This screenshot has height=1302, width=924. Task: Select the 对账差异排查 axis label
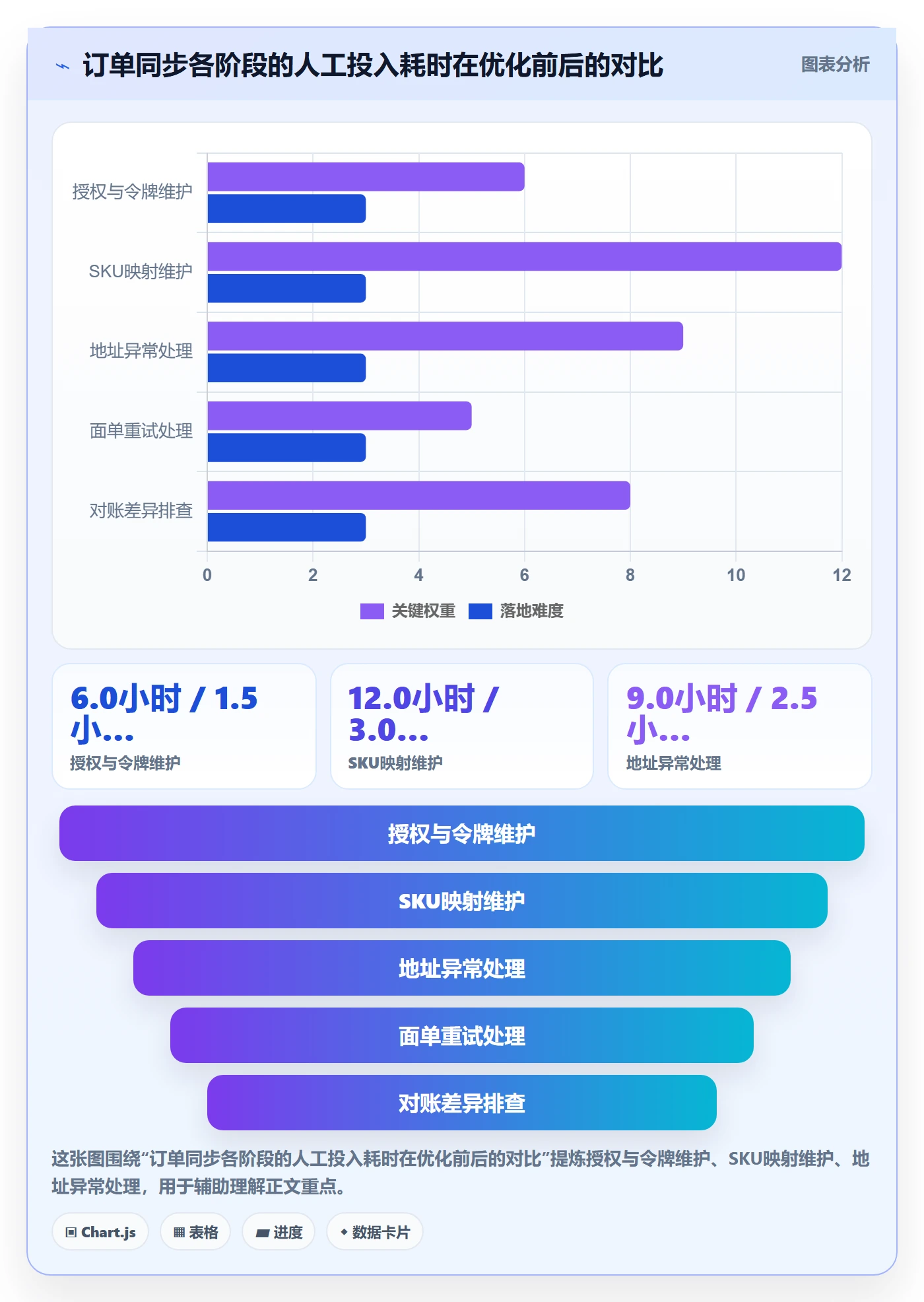click(141, 510)
